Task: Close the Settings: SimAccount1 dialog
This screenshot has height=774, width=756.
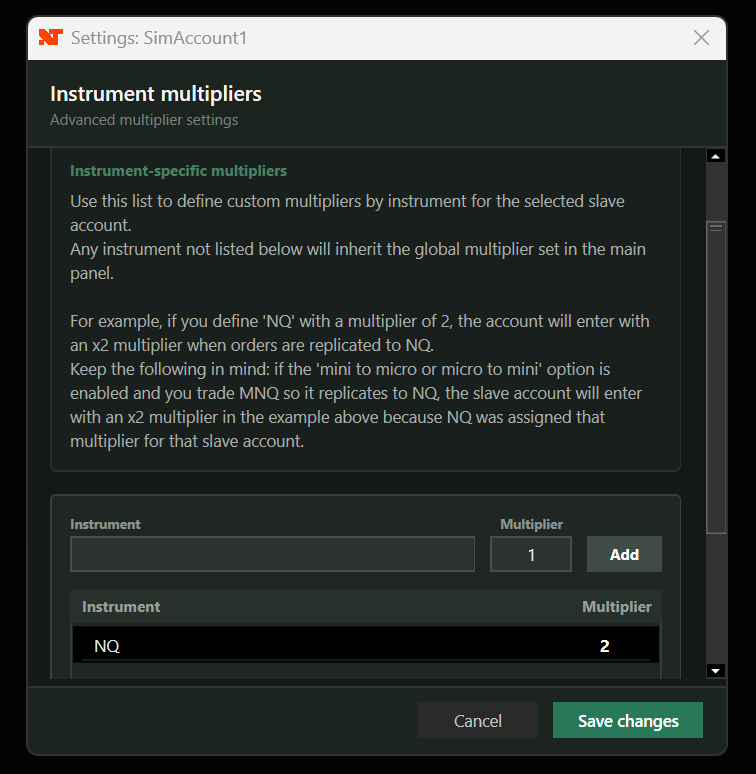Action: pyautogui.click(x=701, y=38)
